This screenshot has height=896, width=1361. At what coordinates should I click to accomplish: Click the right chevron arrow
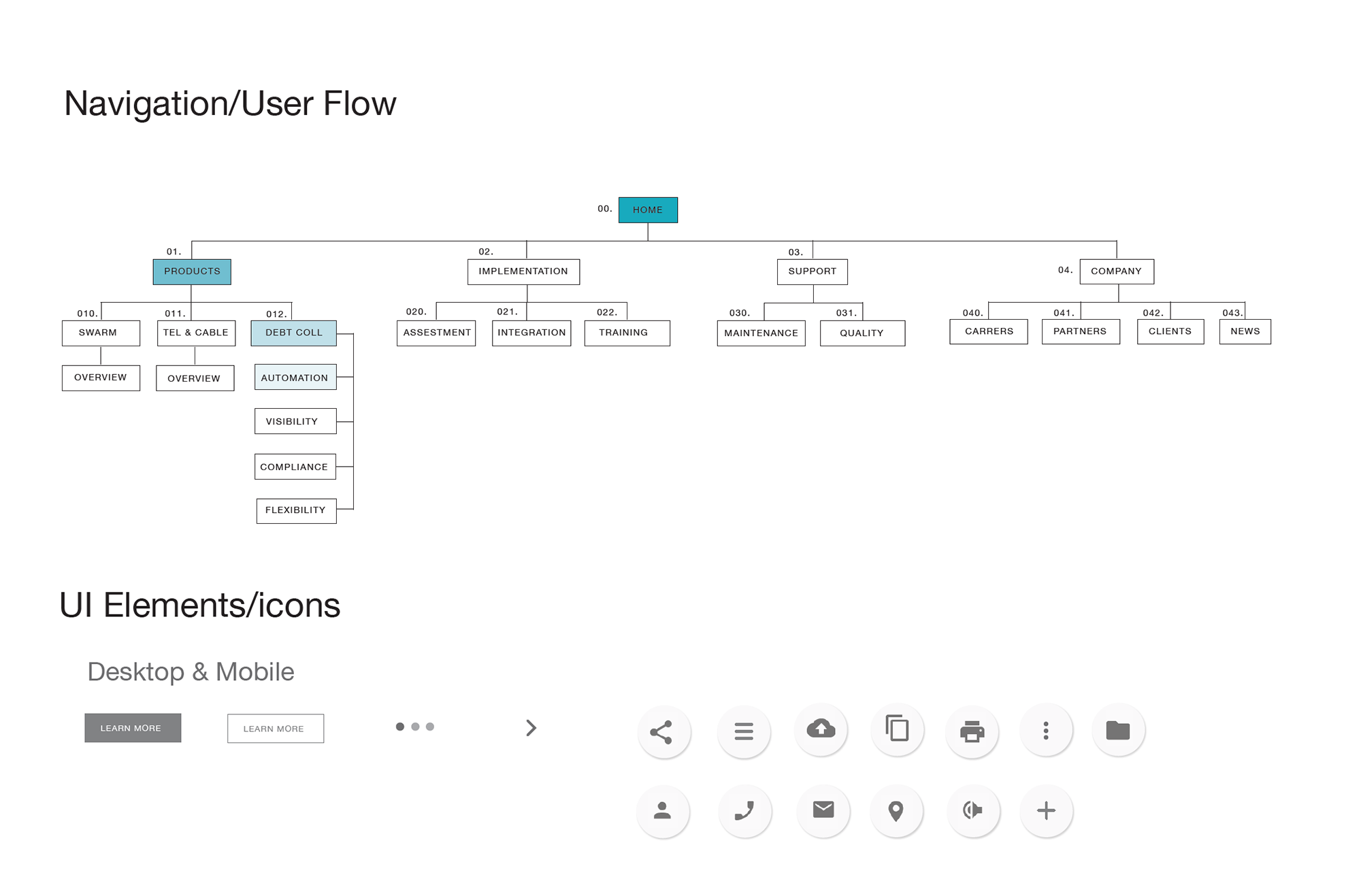tap(531, 728)
